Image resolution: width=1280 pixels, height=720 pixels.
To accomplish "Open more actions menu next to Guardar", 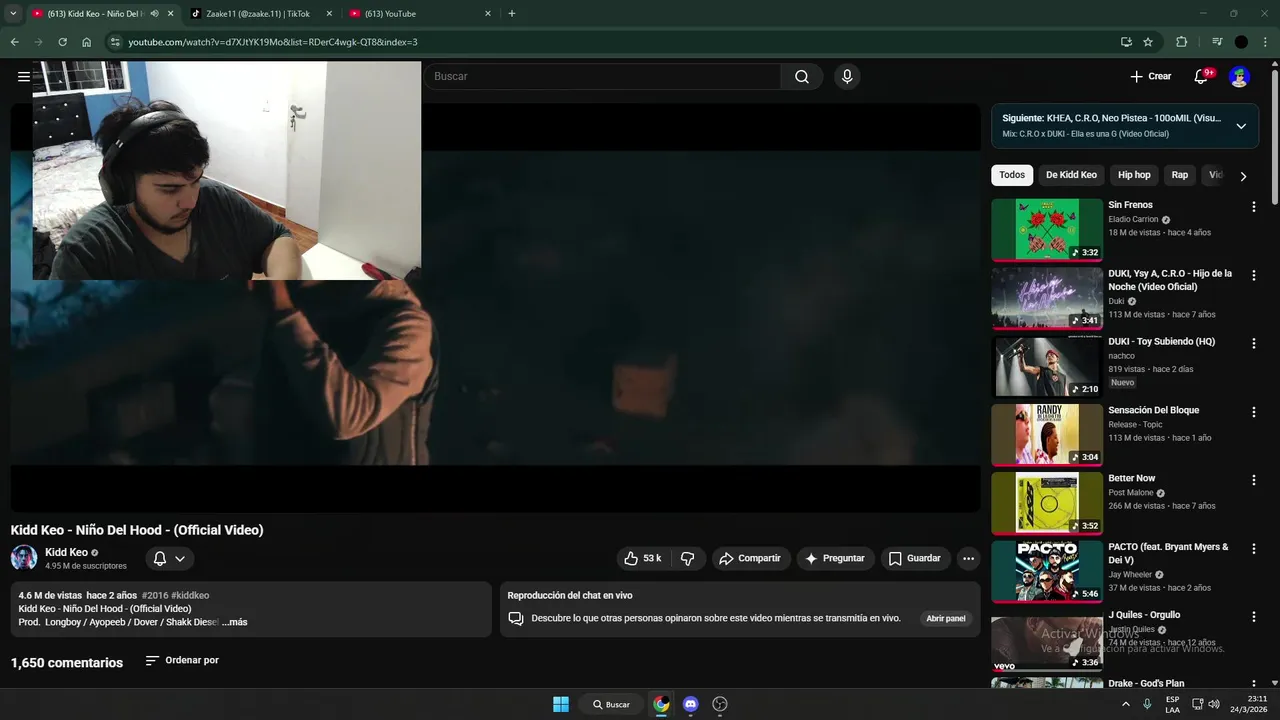I will (967, 558).
